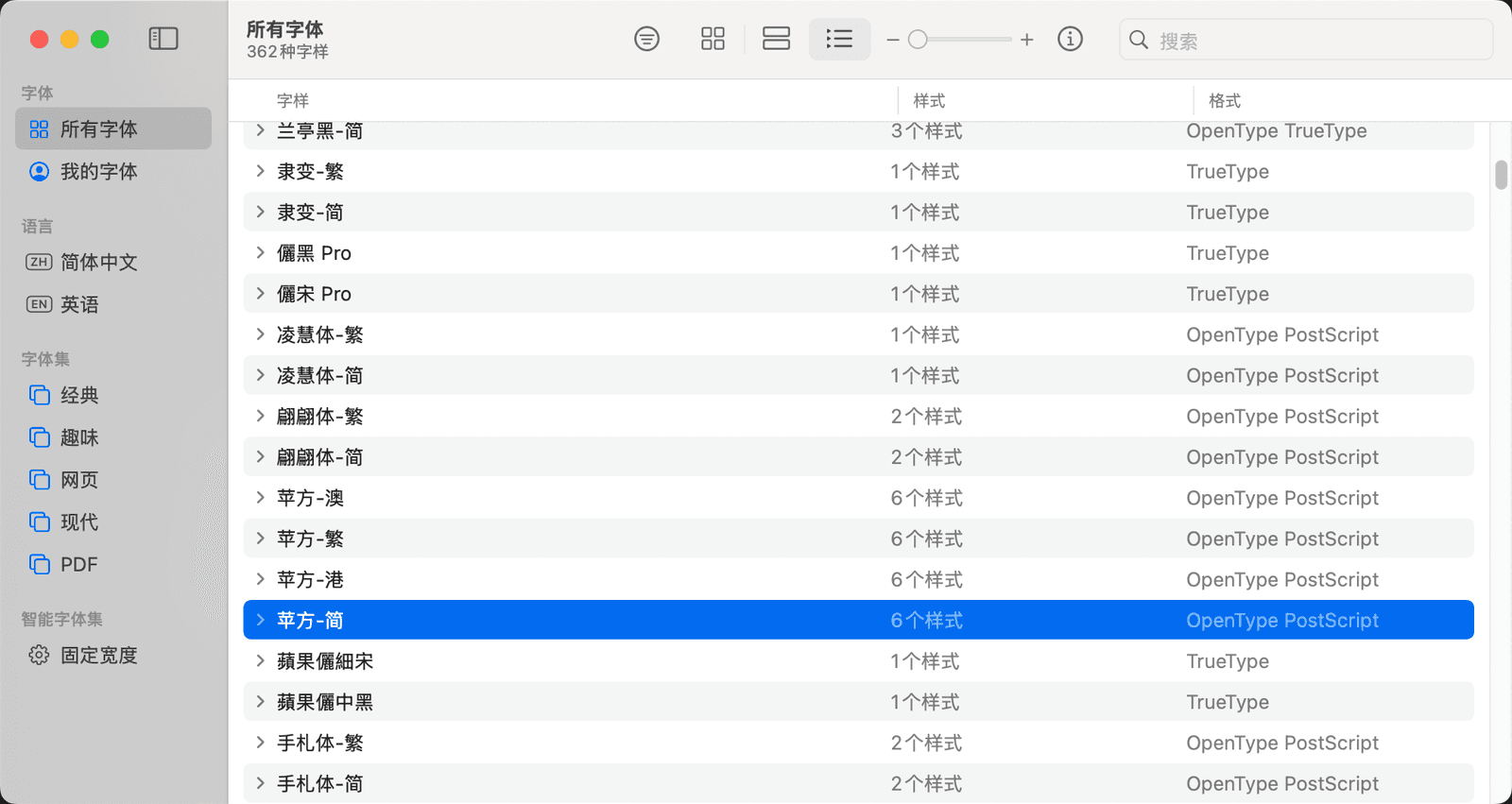
Task: Click the plus icon to increase preview size
Action: 1027,40
